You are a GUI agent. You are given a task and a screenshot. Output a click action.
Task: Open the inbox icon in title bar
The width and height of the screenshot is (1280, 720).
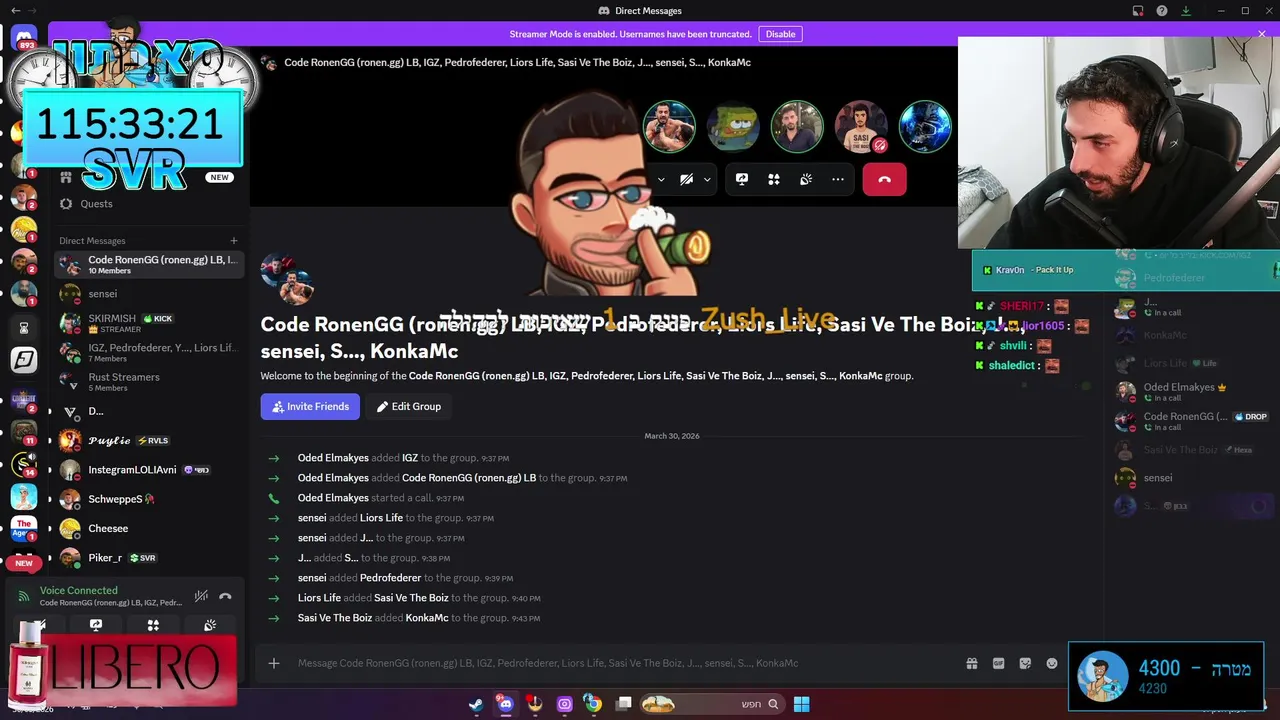coord(1138,11)
